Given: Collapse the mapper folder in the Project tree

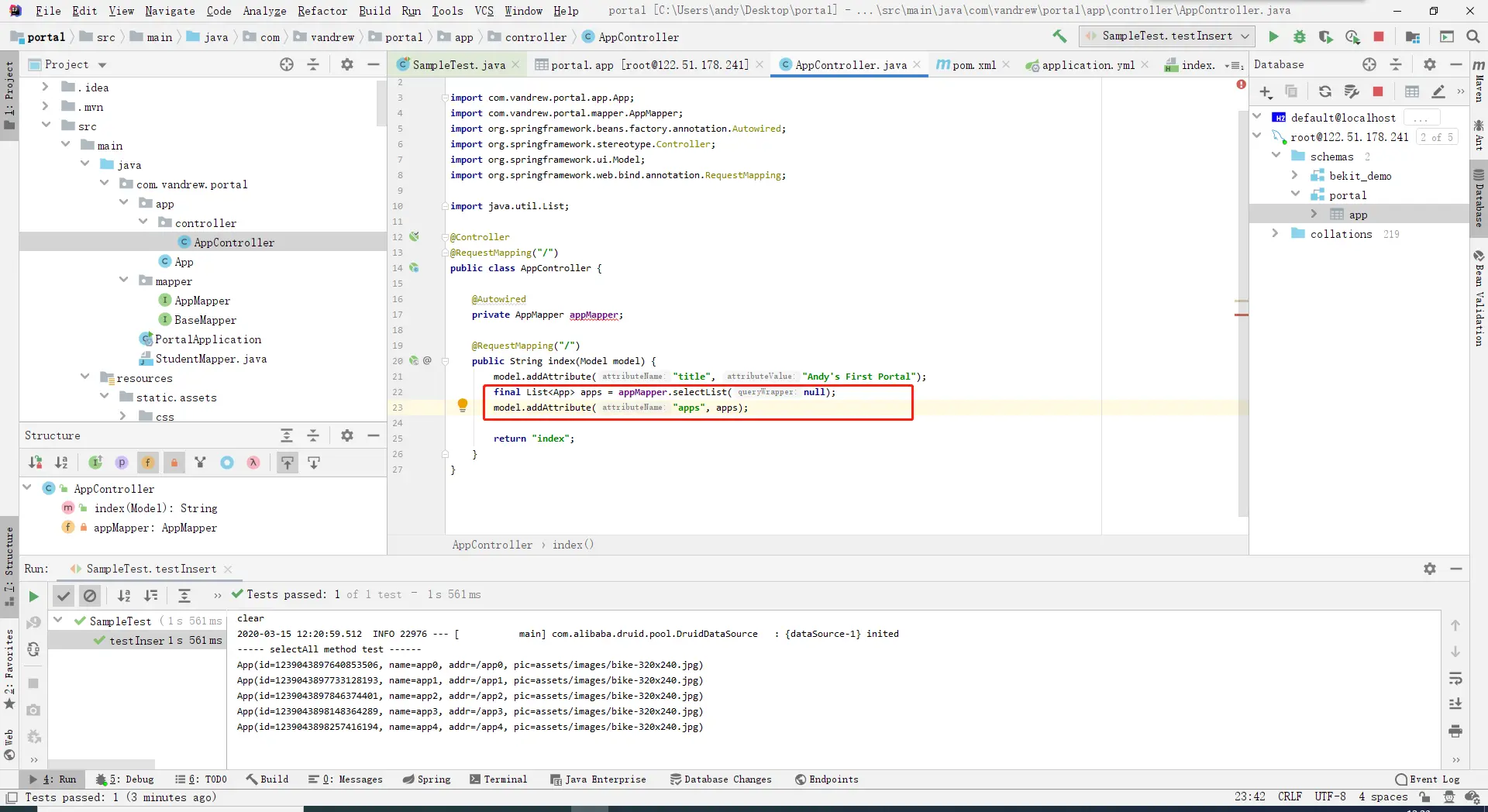Looking at the screenshot, I should tap(124, 280).
